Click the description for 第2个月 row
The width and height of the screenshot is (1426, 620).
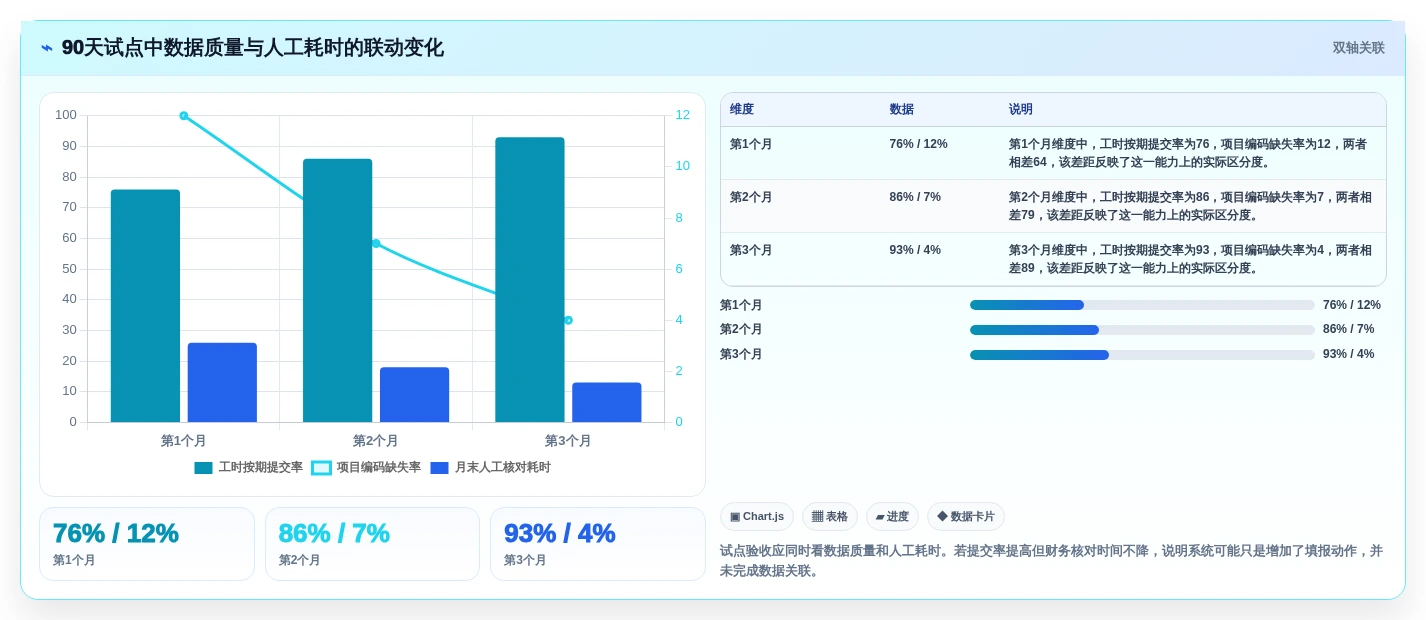pos(1190,206)
